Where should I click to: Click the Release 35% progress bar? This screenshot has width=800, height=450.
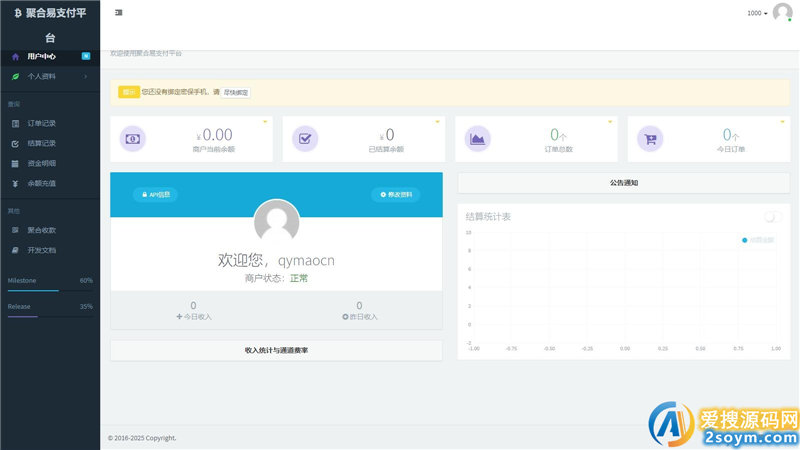[x=50, y=316]
